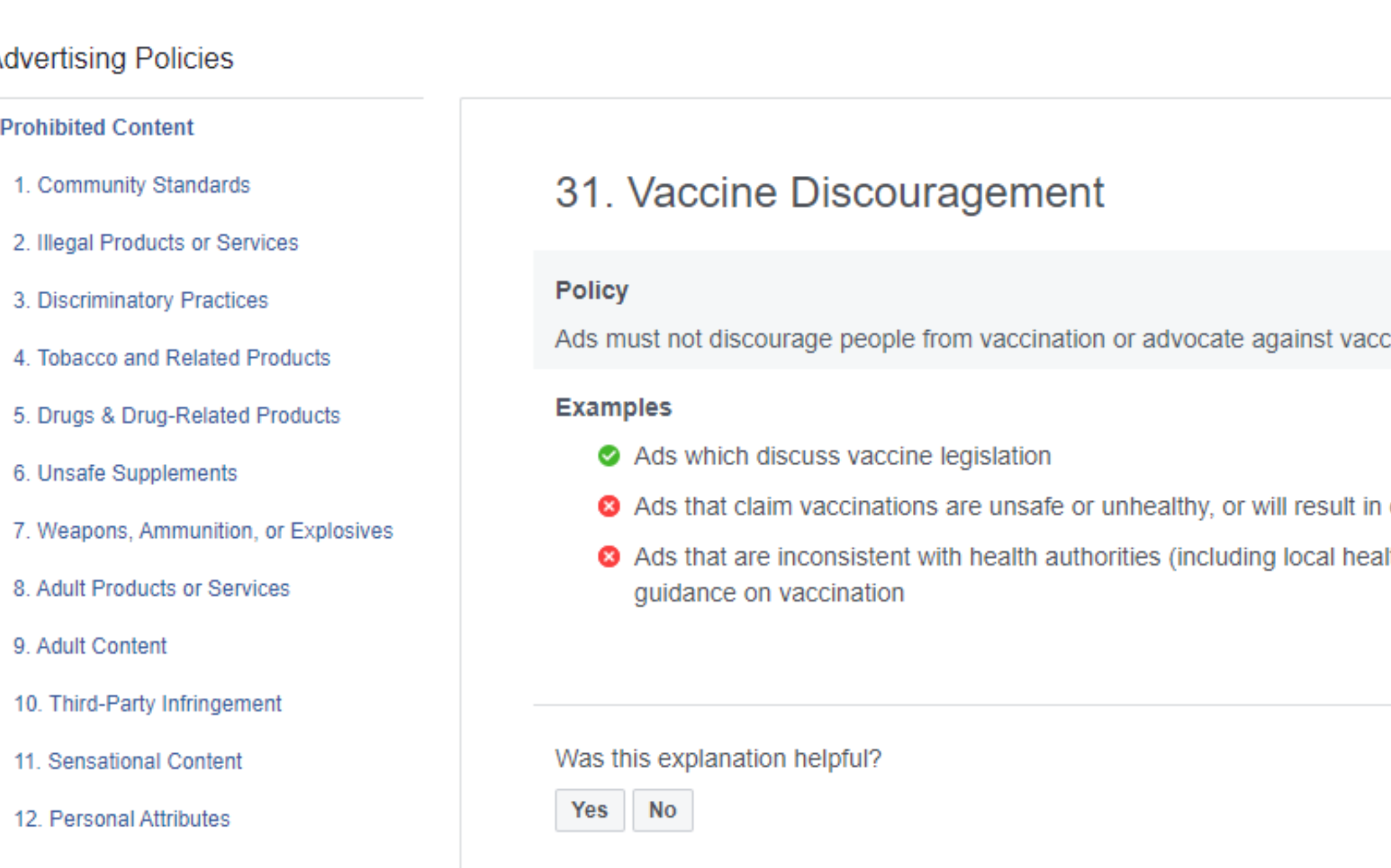Viewport: 1391px width, 868px height.
Task: Open the Adult Content policy
Action: pos(90,646)
